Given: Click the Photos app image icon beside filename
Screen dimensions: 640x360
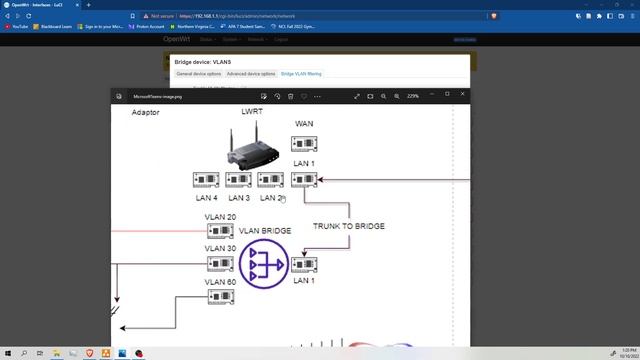Looking at the screenshot, I should click(119, 96).
